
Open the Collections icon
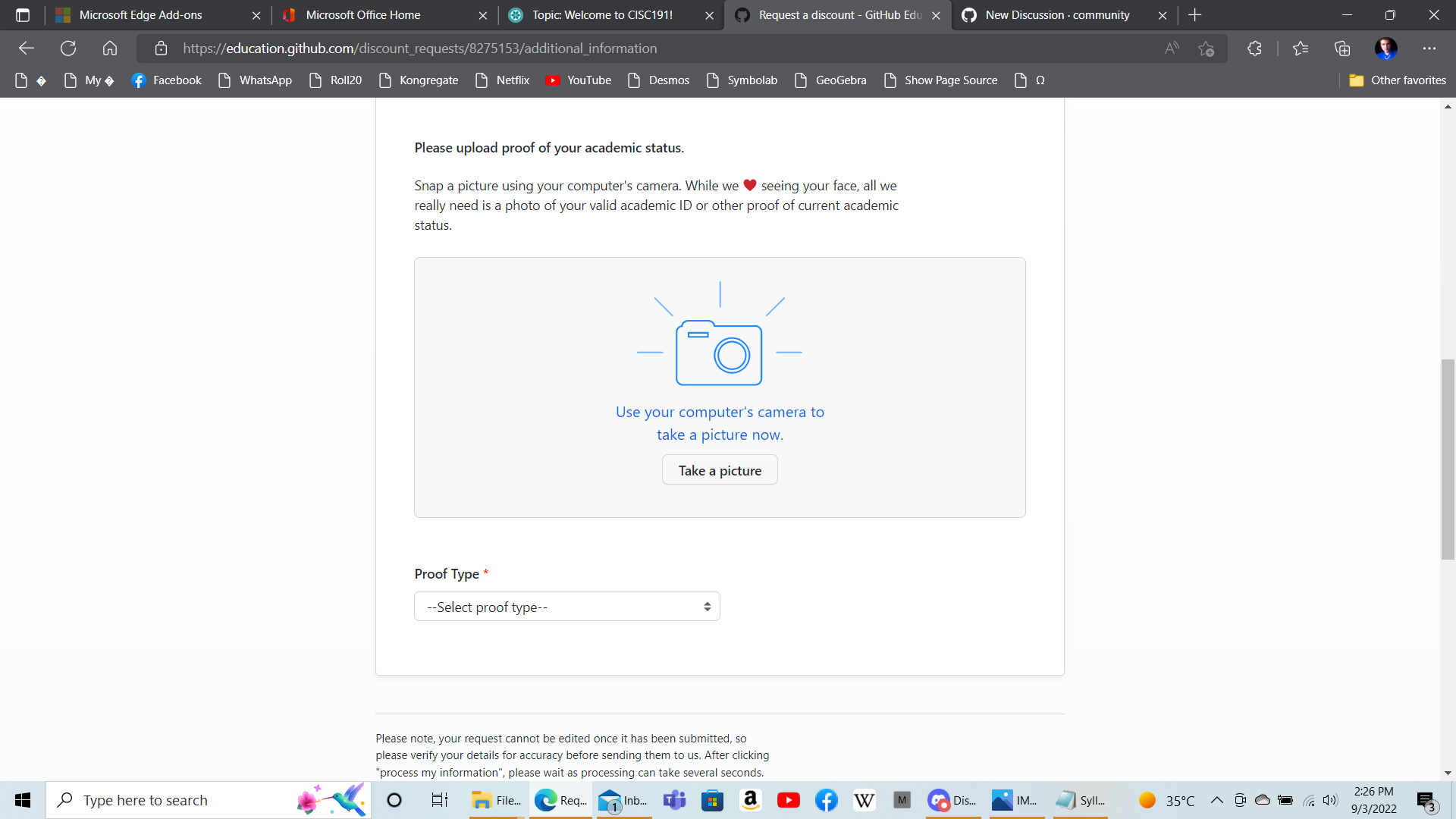pos(1342,49)
